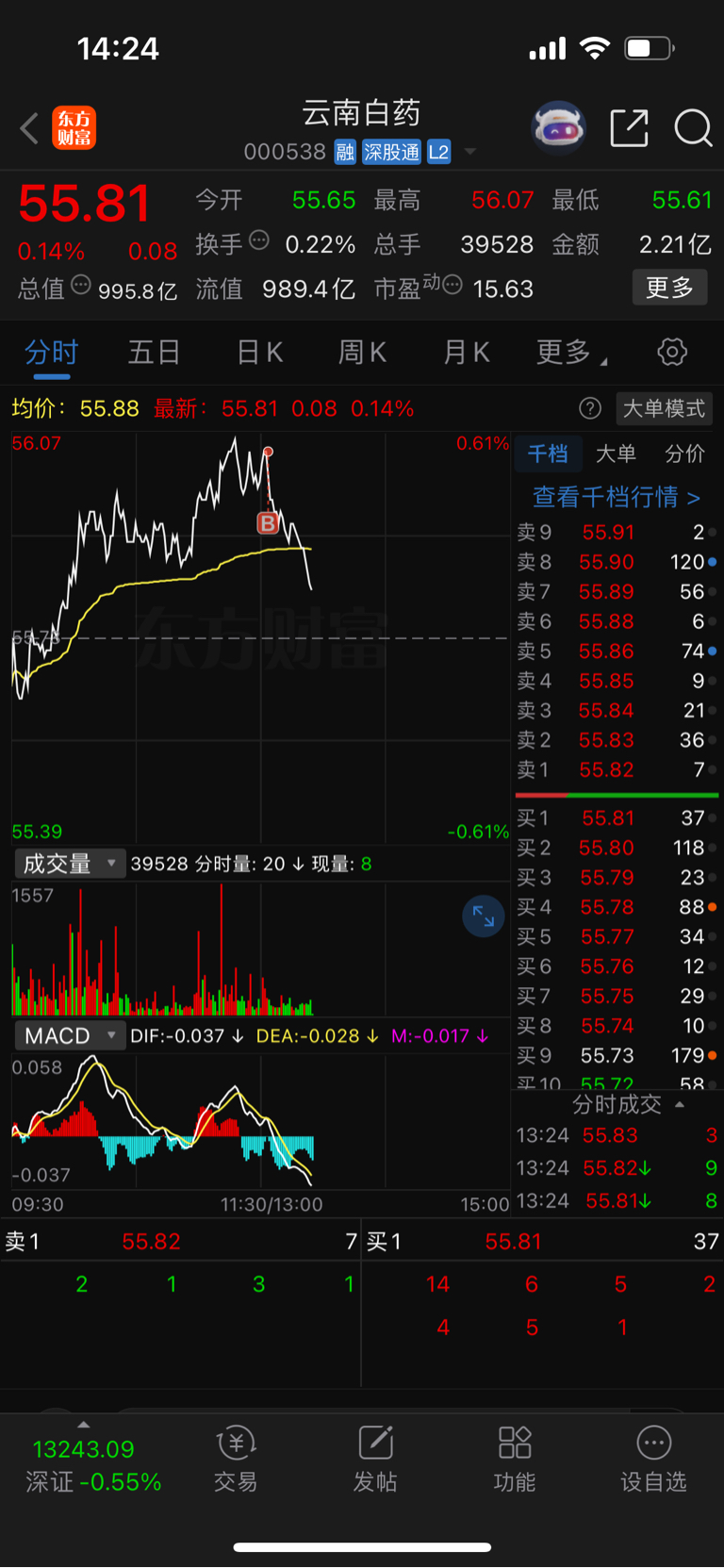Tap the 融 margin badge
The height and width of the screenshot is (1568, 724).
tap(345, 152)
